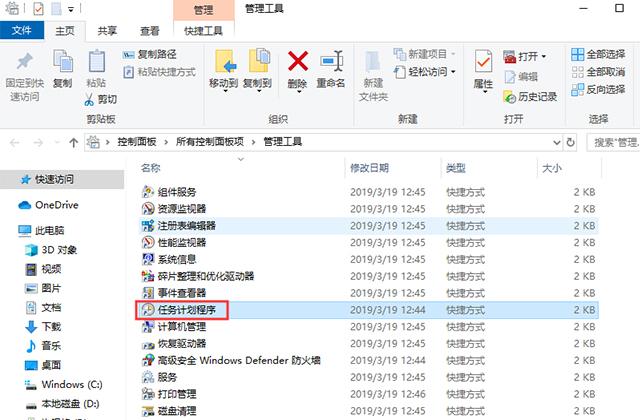This screenshot has height=420, width=640.
Task: Click the Paste clipboard icon
Action: point(97,62)
